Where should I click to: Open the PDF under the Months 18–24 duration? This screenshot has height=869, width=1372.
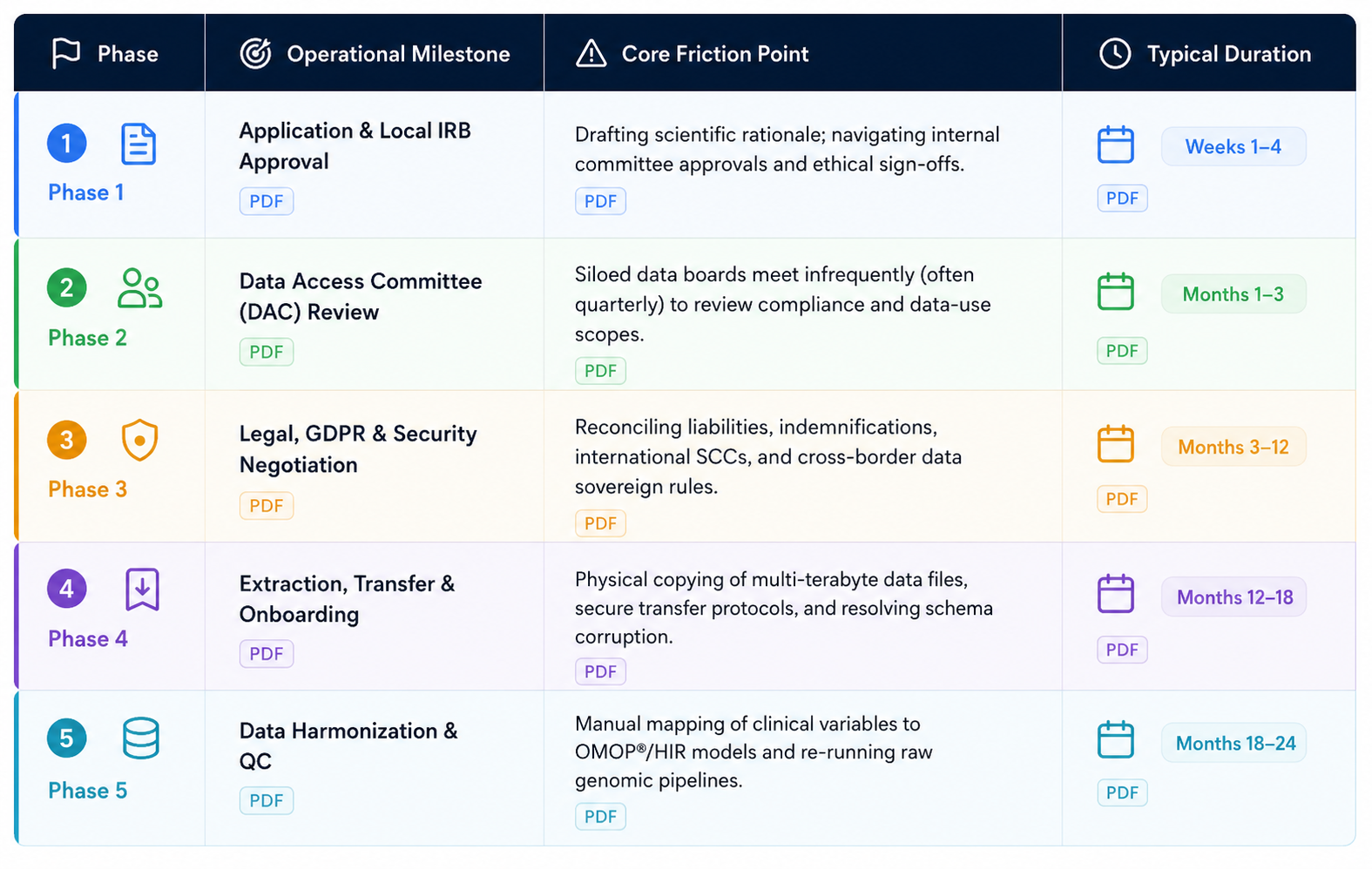(1122, 792)
